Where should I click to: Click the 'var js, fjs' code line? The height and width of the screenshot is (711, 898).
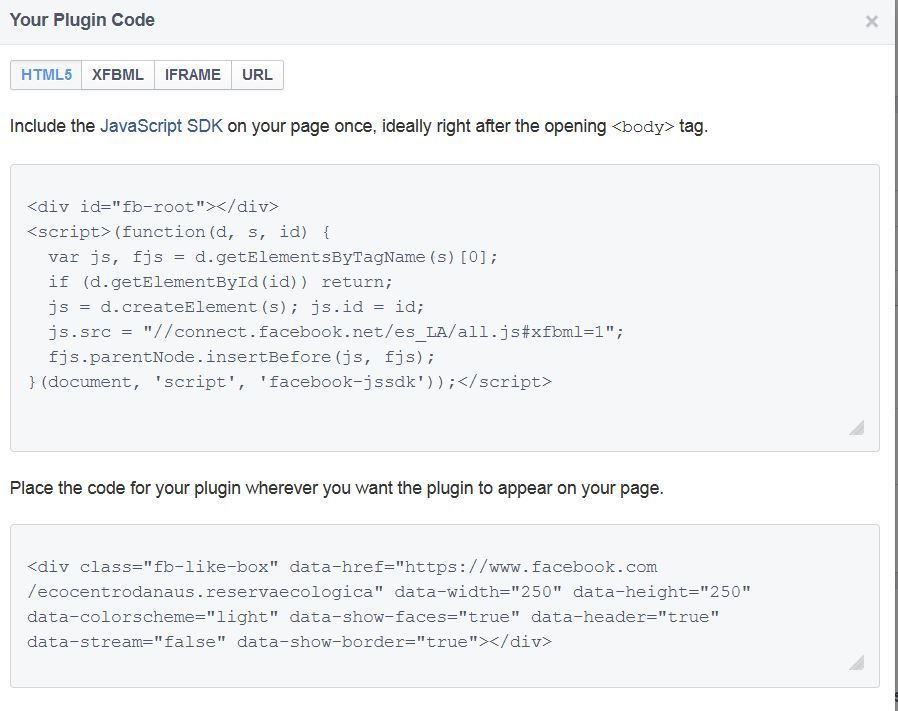click(273, 257)
